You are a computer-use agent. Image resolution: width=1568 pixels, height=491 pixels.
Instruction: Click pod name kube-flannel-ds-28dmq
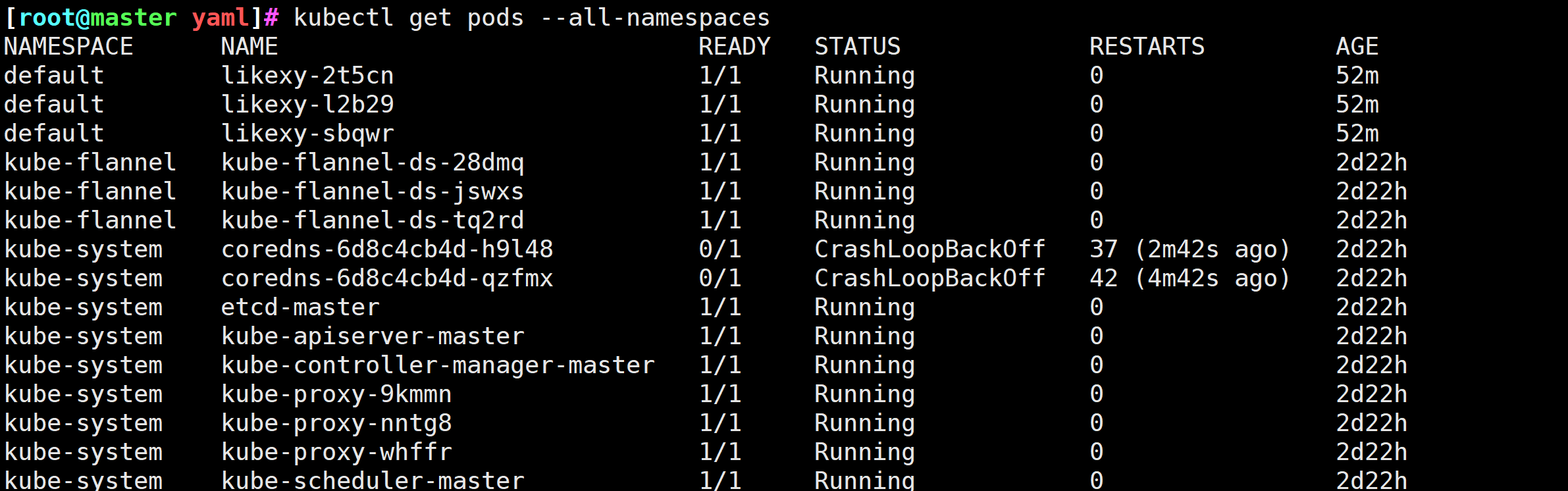tap(373, 163)
